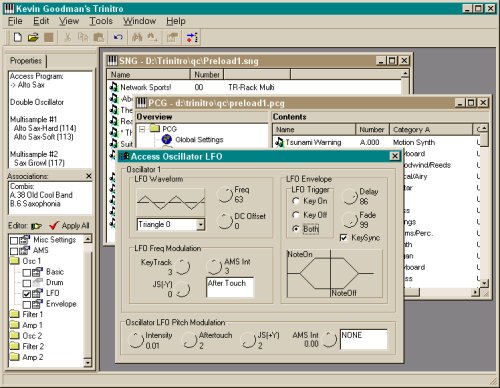
Task: Click the Editor open icon beside Editor label
Action: 36,226
